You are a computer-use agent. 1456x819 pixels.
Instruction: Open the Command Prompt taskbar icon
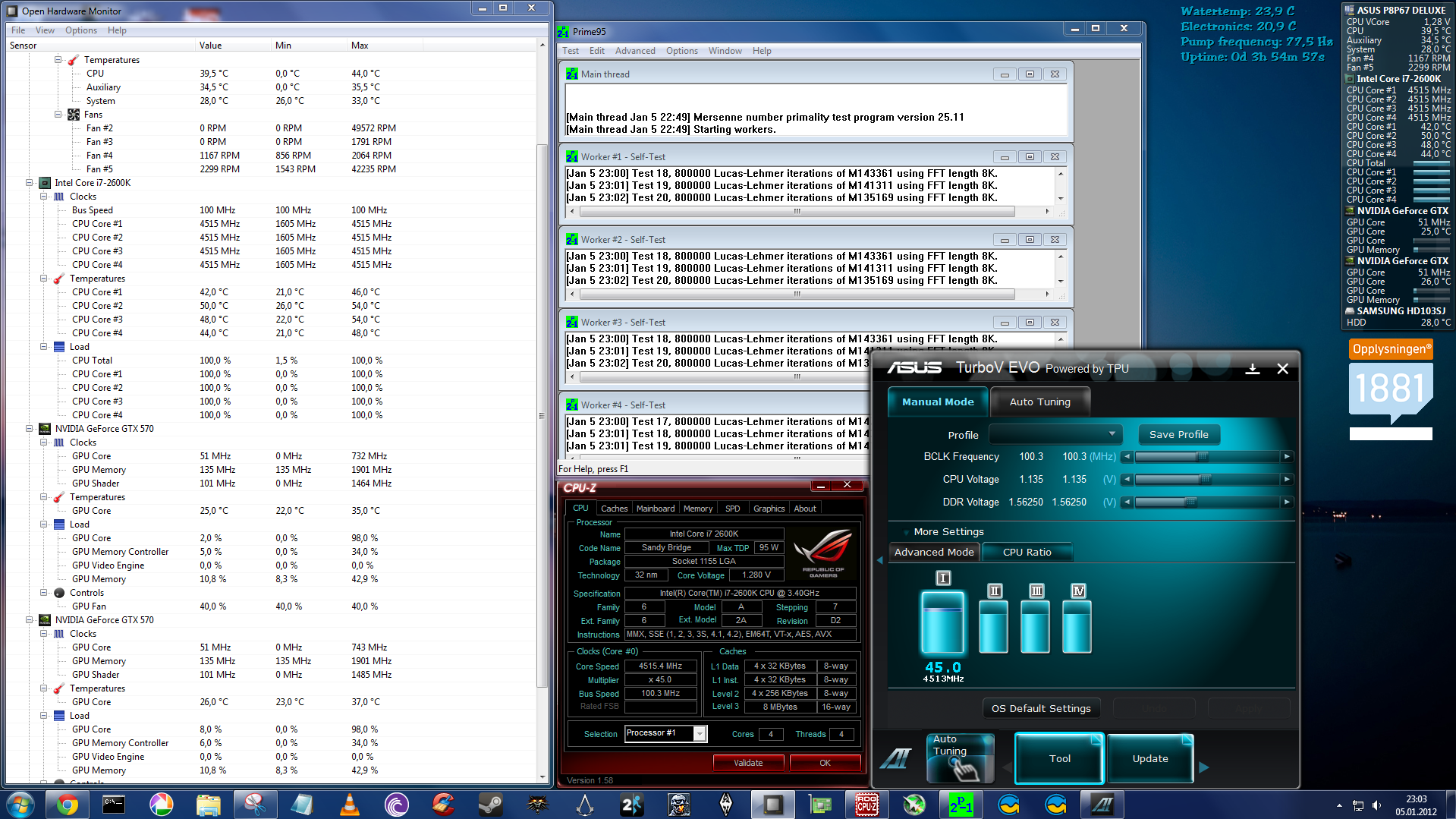click(x=114, y=805)
